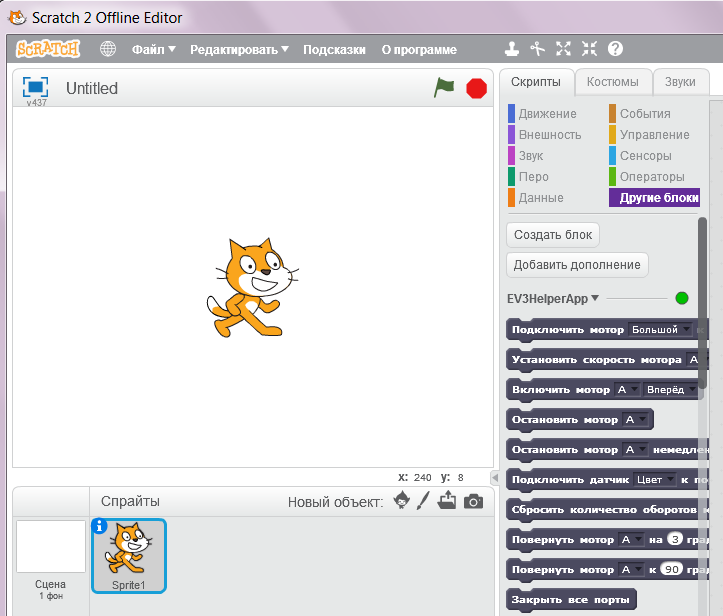Stop the project with the red stop sign
The image size is (723, 616).
(476, 89)
